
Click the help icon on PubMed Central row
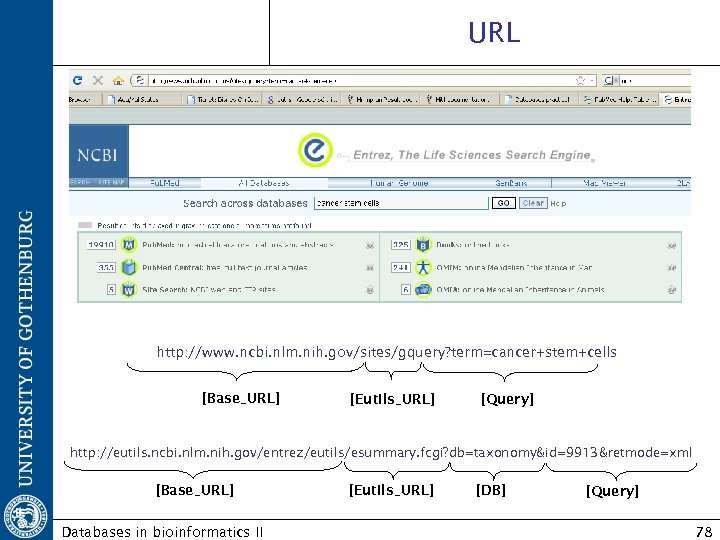370,268
